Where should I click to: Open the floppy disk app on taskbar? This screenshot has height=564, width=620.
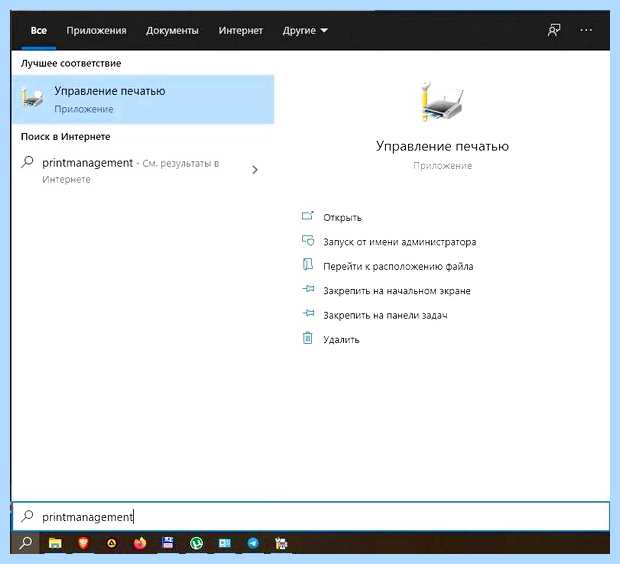(x=168, y=543)
